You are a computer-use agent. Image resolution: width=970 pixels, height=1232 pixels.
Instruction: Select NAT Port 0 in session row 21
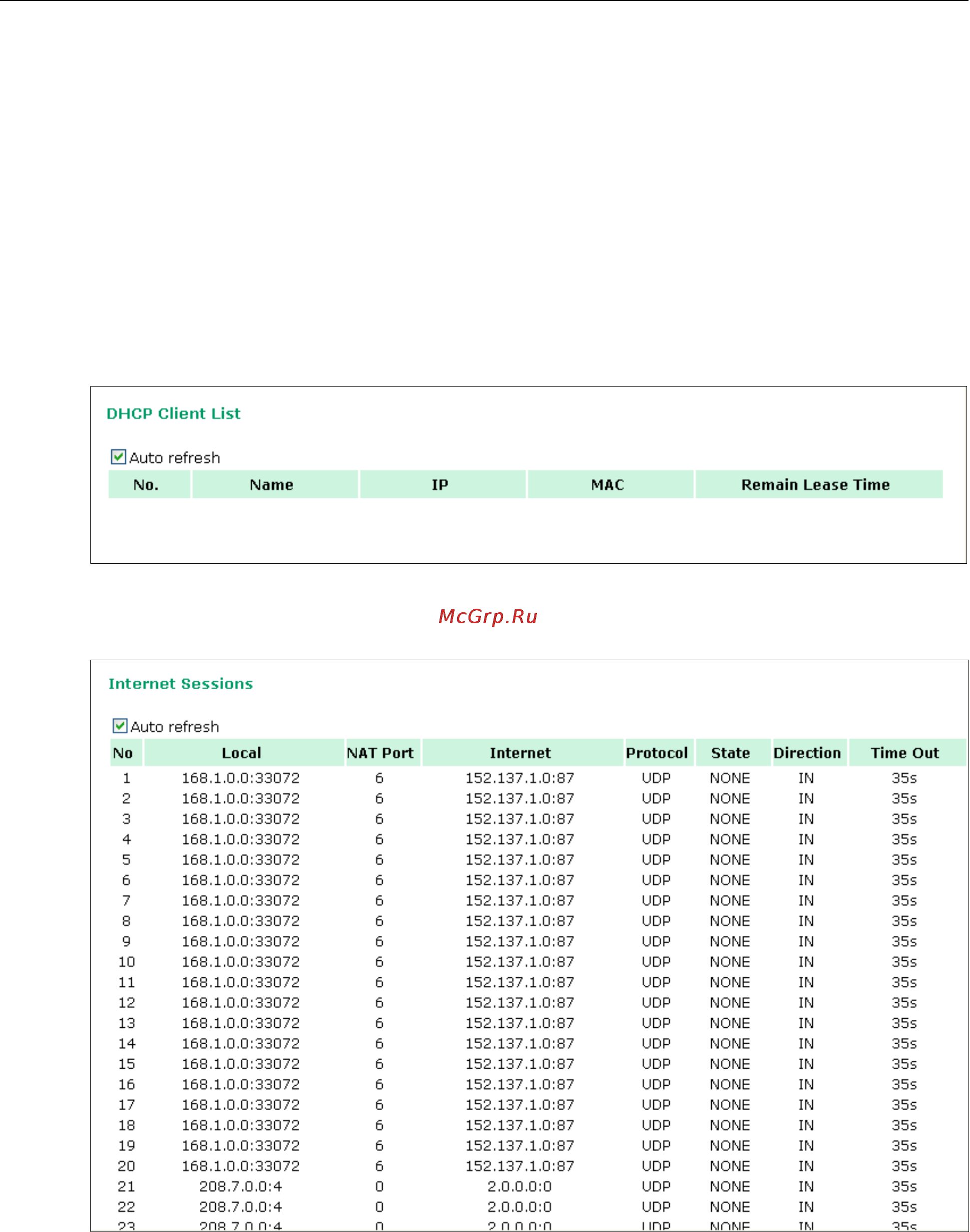click(x=380, y=1187)
